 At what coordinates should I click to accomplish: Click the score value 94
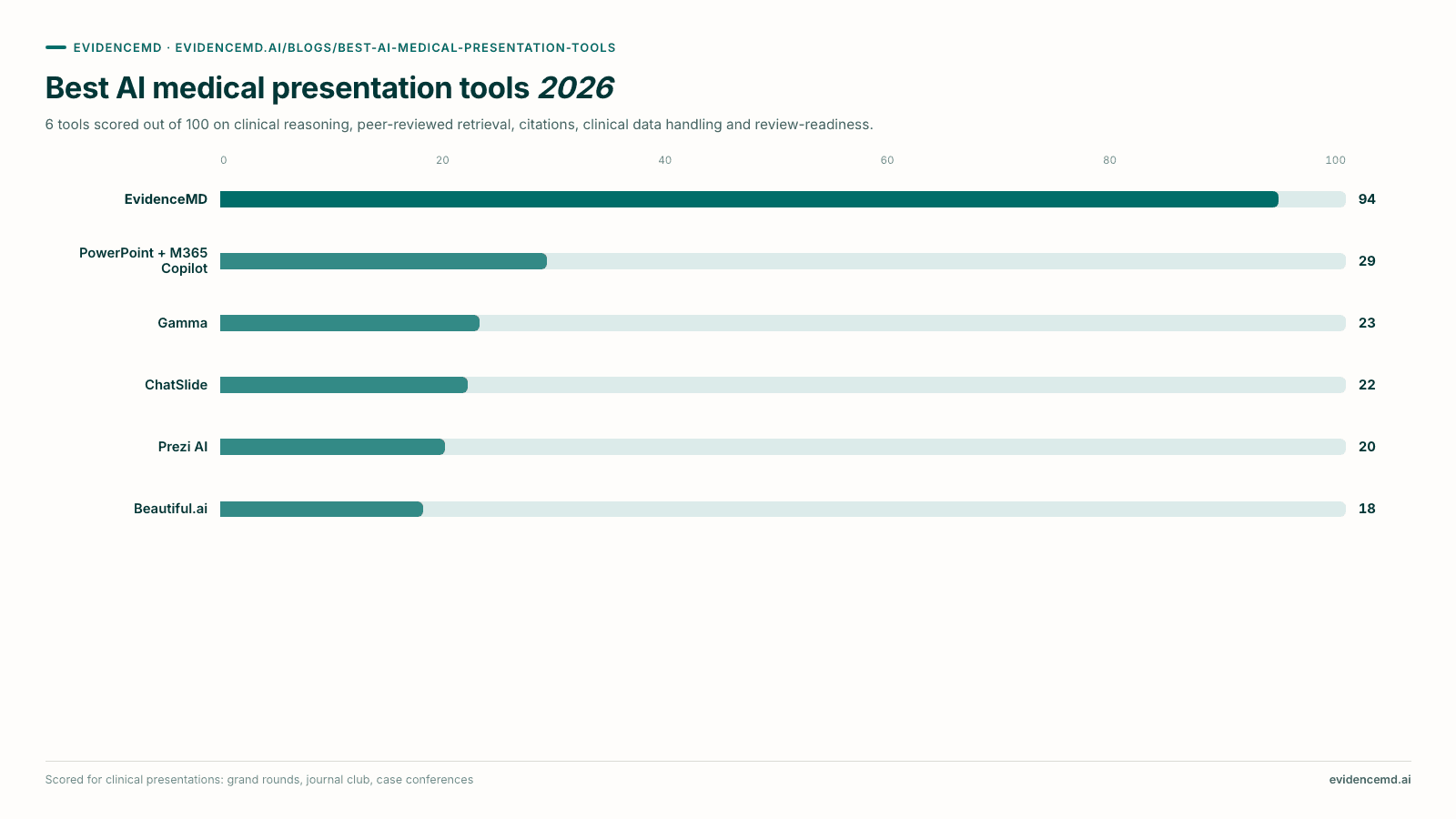point(1367,199)
